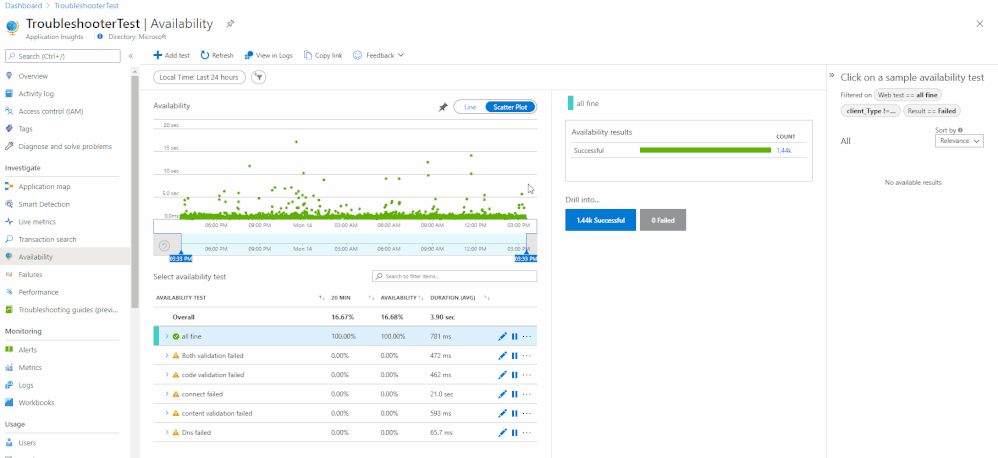Image resolution: width=998 pixels, height=458 pixels.
Task: Open more options for all fine
Action: coord(527,337)
